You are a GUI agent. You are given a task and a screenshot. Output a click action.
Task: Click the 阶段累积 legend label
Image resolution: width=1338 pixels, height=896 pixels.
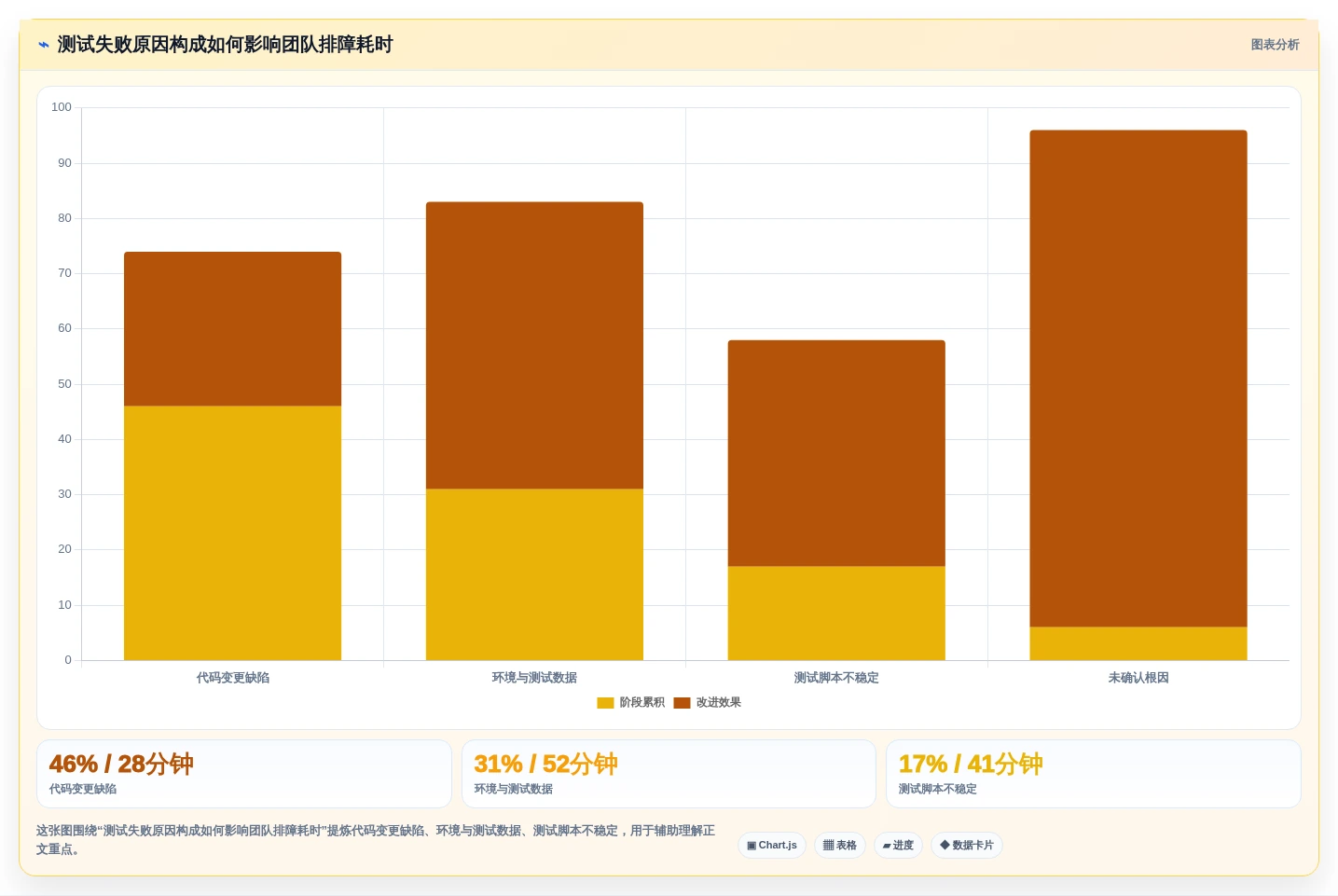tap(642, 703)
